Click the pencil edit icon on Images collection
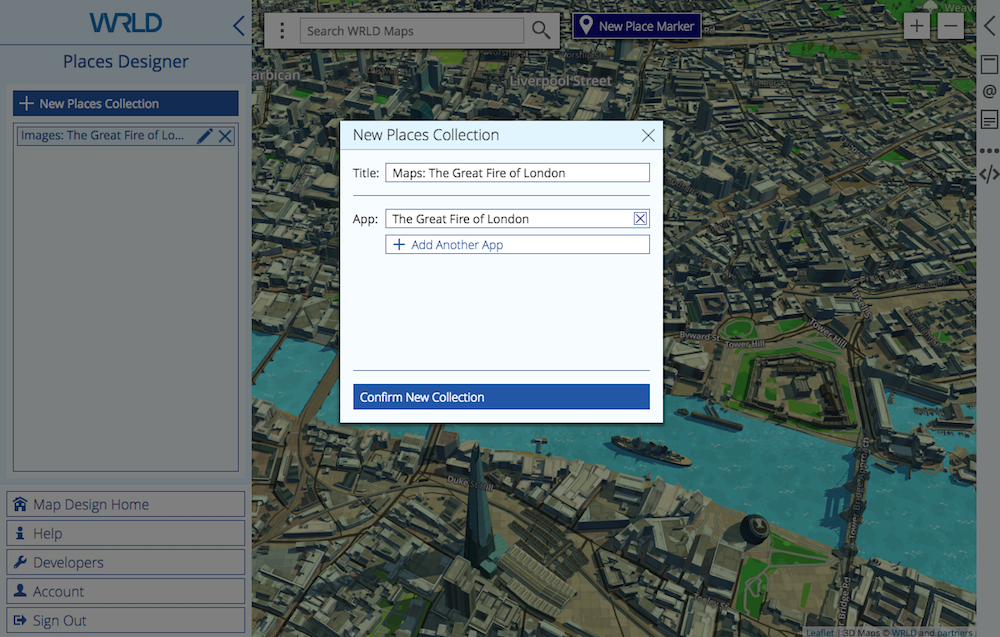The image size is (1000, 637). click(205, 136)
